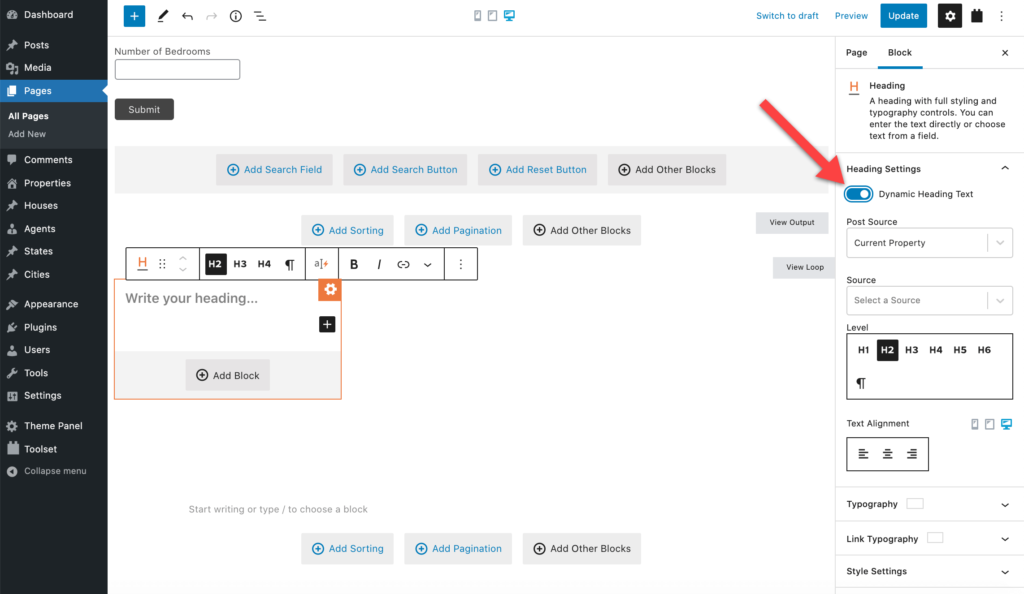The height and width of the screenshot is (594, 1024).
Task: Click the Typography style preview swatch
Action: coord(915,503)
